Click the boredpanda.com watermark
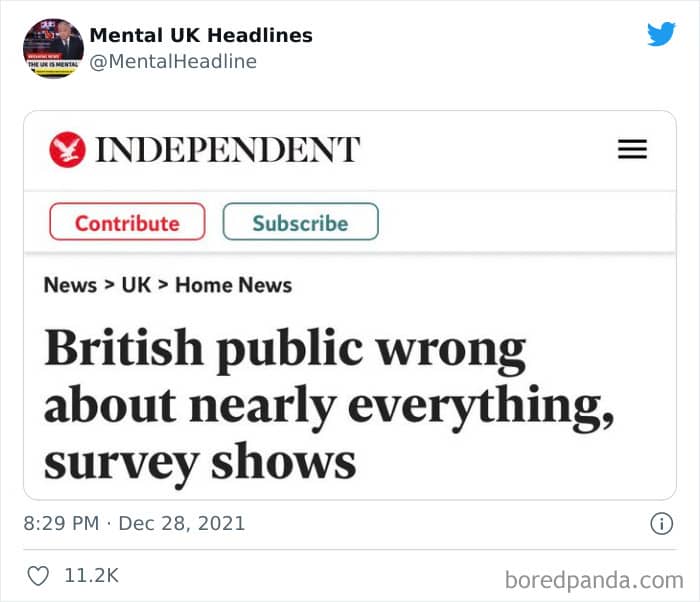This screenshot has height=602, width=700. 594,581
